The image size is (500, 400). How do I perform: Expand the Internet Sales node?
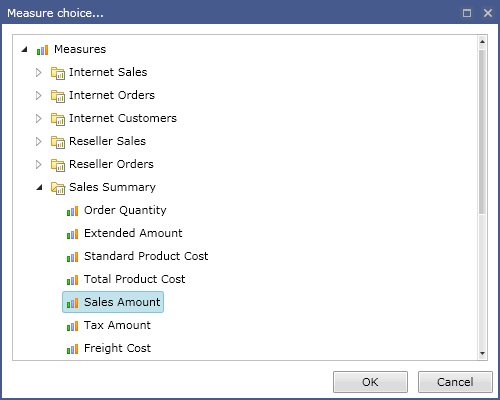coord(39,72)
